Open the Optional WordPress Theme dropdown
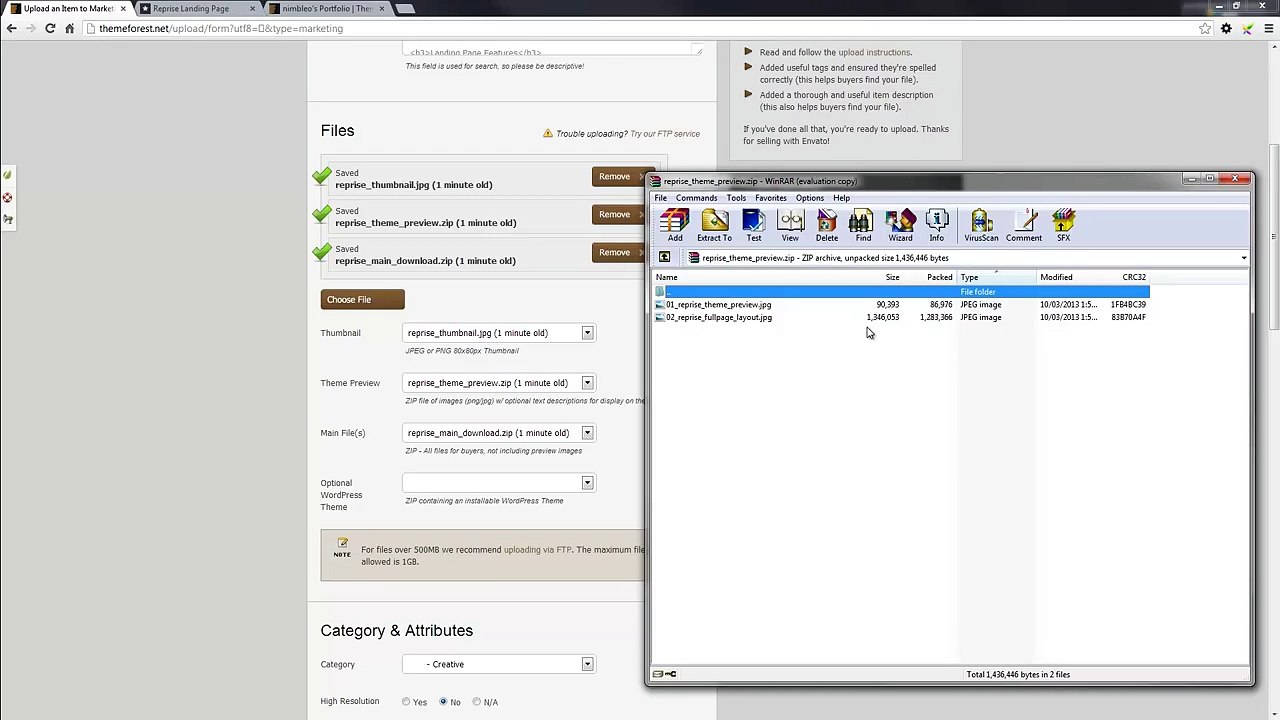 498,483
